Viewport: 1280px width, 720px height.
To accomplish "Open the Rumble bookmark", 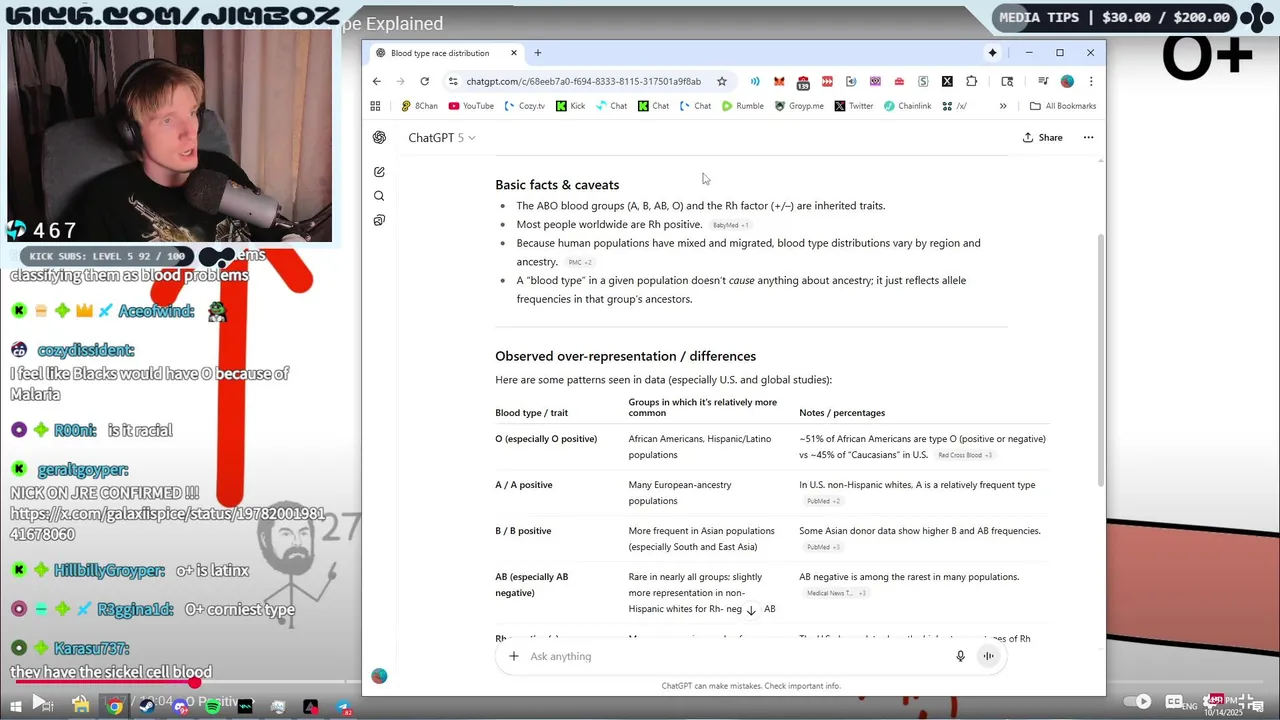I will (743, 106).
